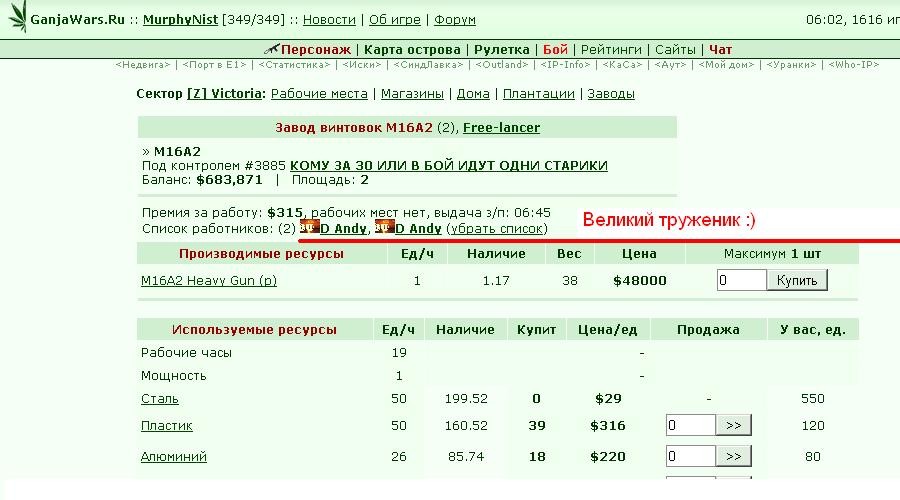Click the GanjaWars leaf logo icon

click(x=17, y=17)
